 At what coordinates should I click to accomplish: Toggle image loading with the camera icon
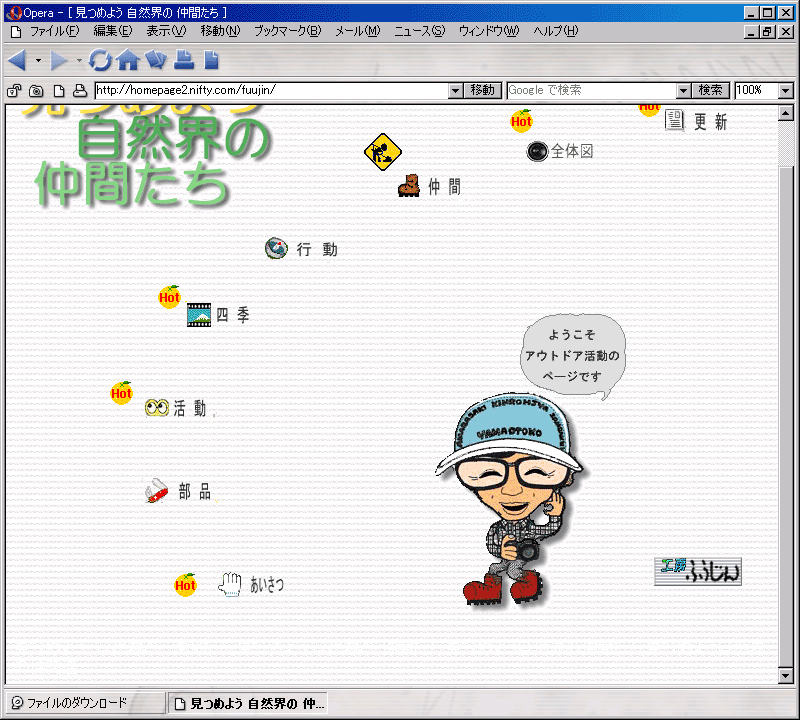[x=36, y=91]
